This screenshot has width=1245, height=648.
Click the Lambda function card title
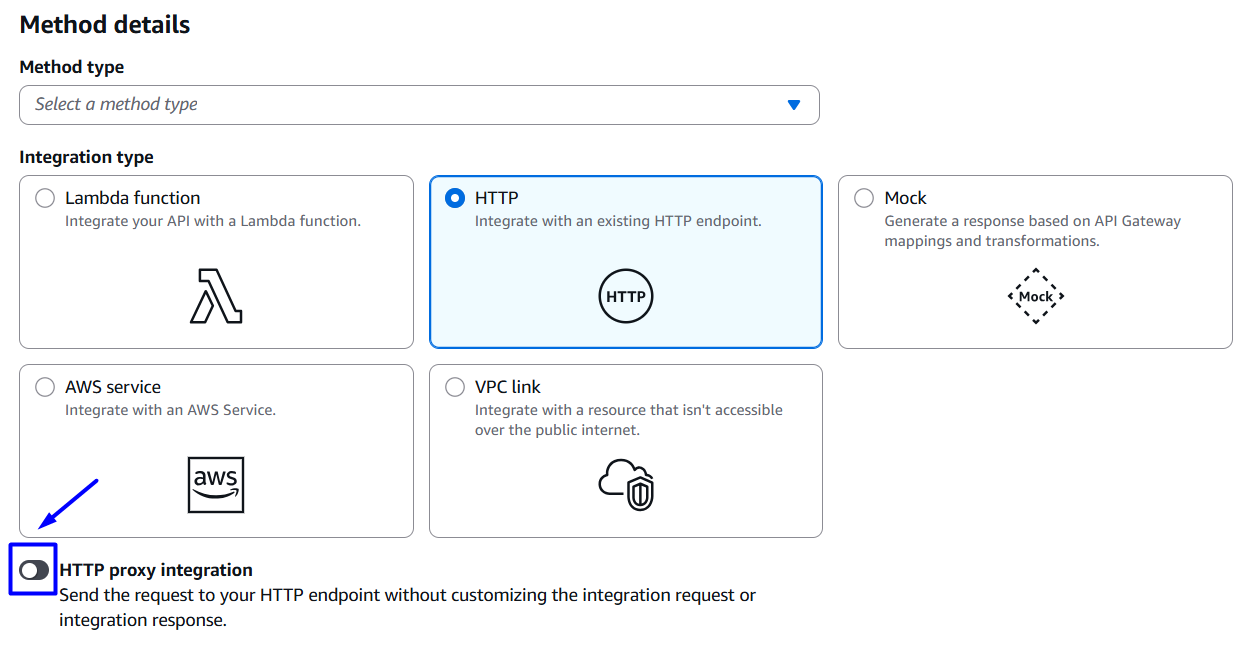[132, 198]
